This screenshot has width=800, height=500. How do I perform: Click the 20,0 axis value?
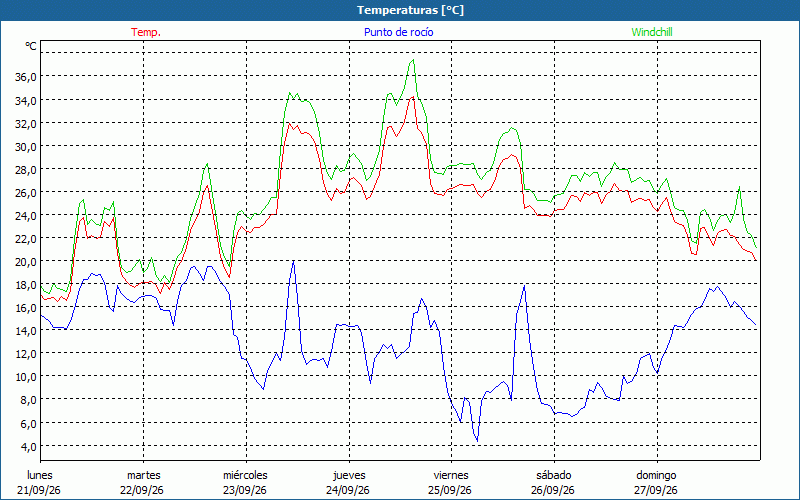click(x=26, y=262)
